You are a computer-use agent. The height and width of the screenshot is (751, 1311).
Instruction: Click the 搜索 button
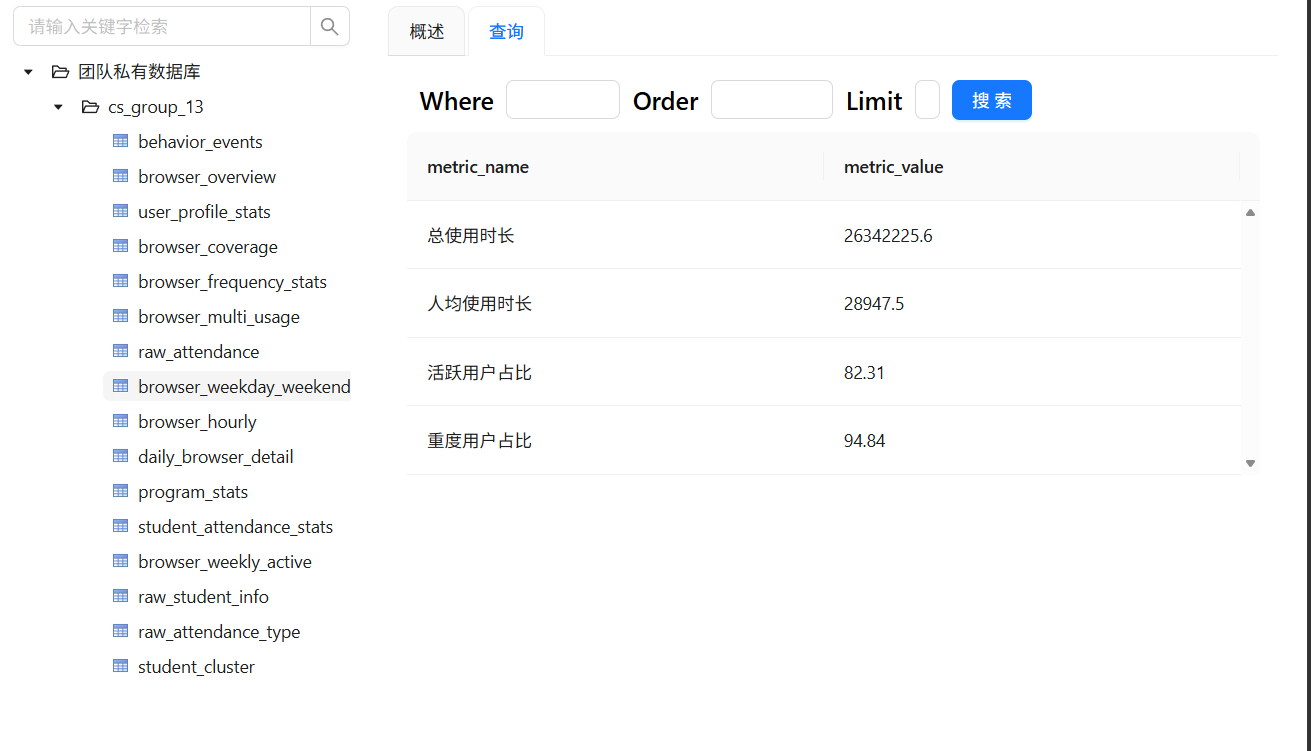992,100
